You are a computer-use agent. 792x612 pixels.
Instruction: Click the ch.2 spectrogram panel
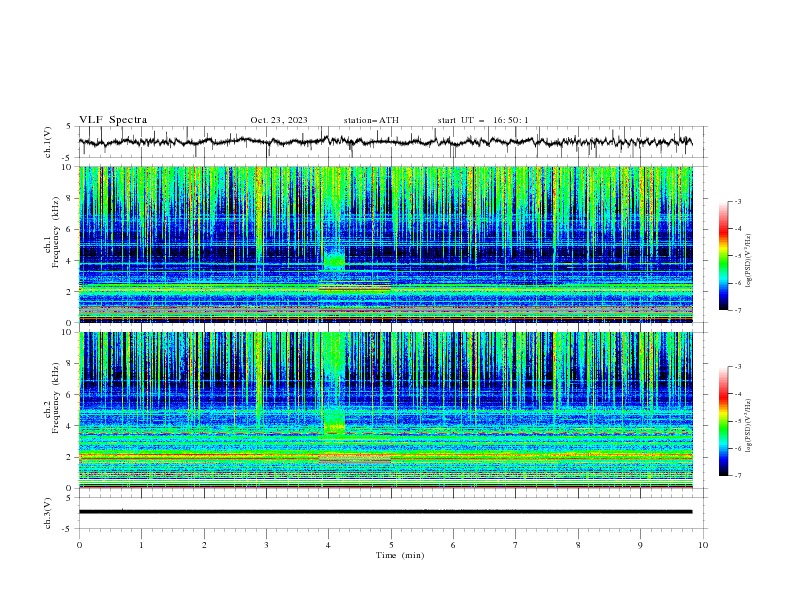coord(385,410)
